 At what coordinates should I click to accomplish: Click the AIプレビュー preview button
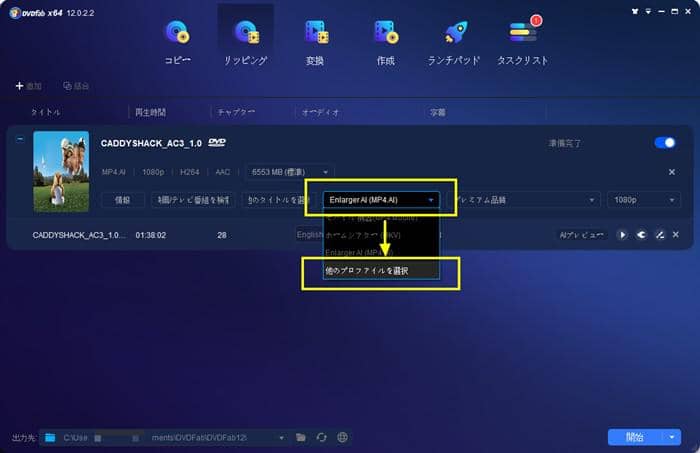[x=581, y=235]
